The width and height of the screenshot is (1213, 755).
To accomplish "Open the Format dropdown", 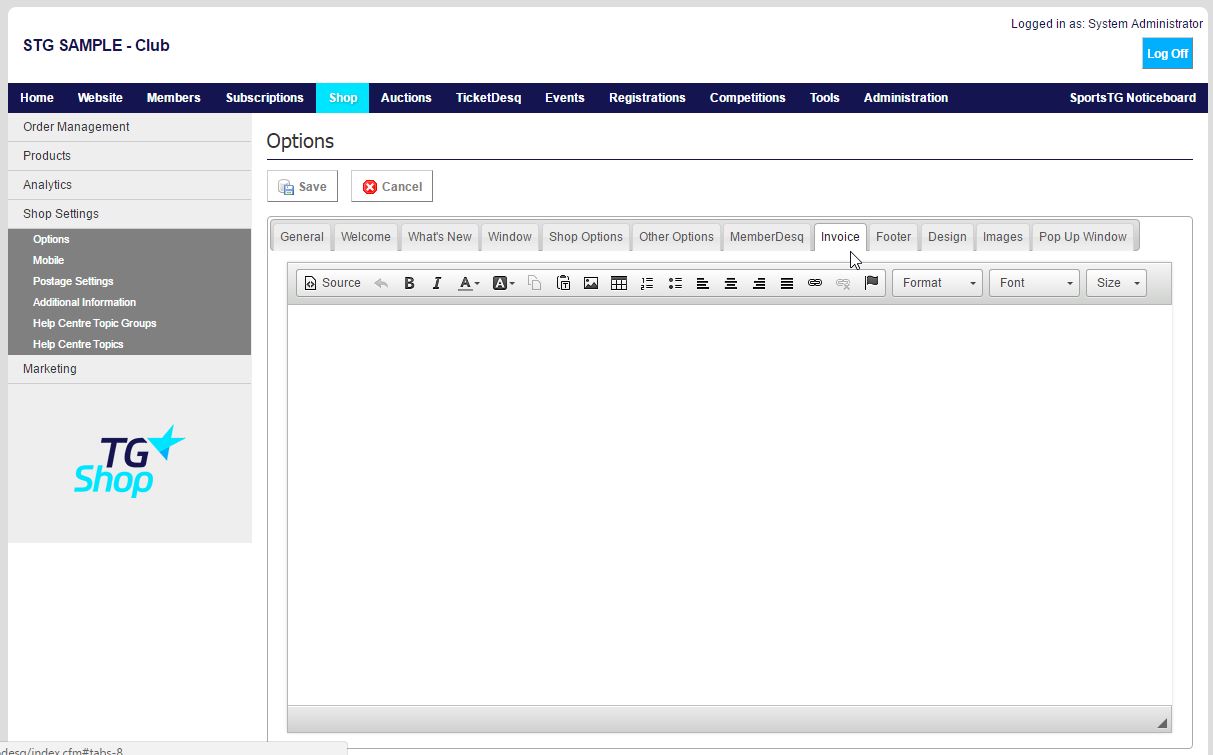I will [937, 283].
